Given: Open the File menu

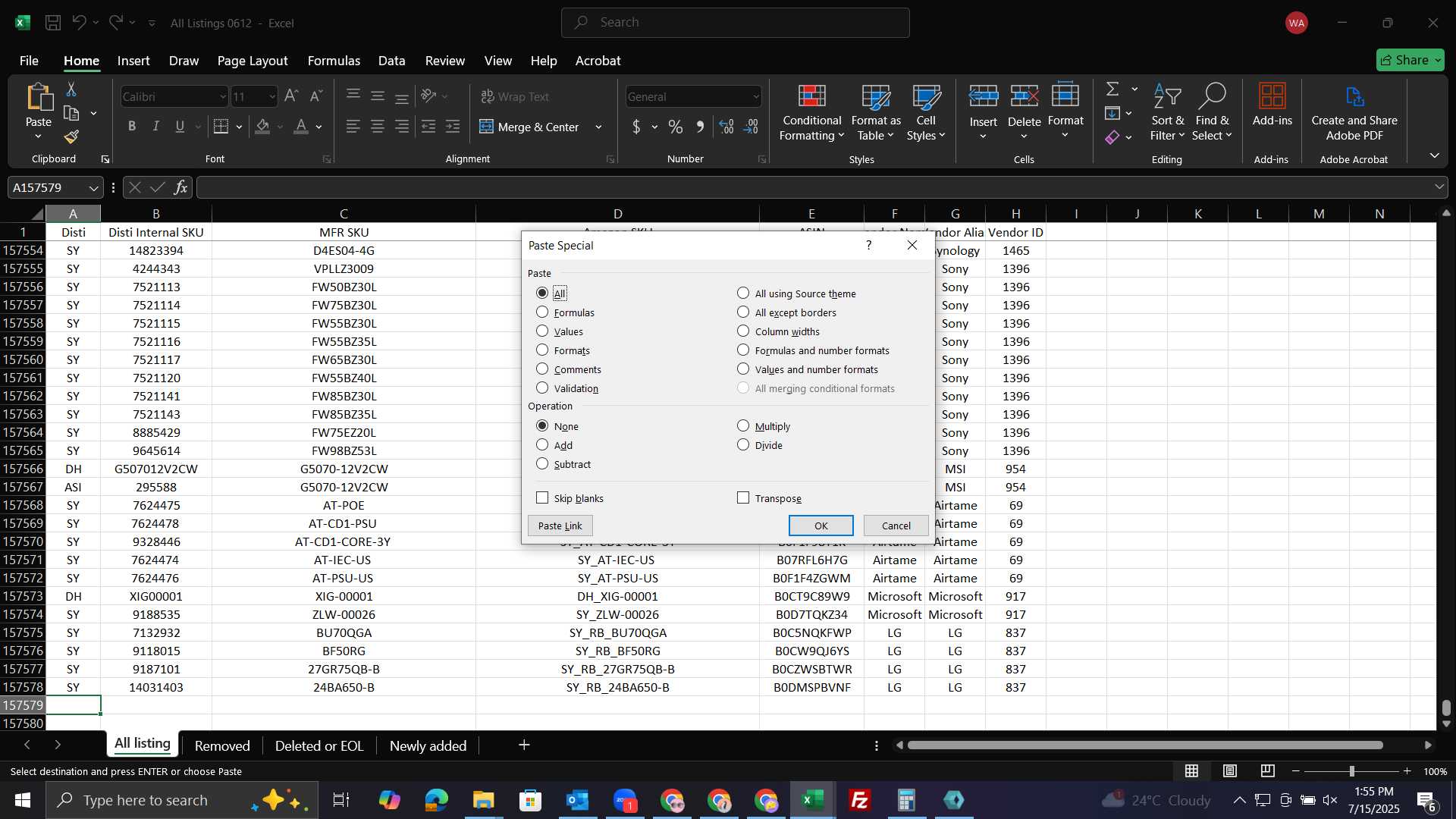Looking at the screenshot, I should coord(29,61).
